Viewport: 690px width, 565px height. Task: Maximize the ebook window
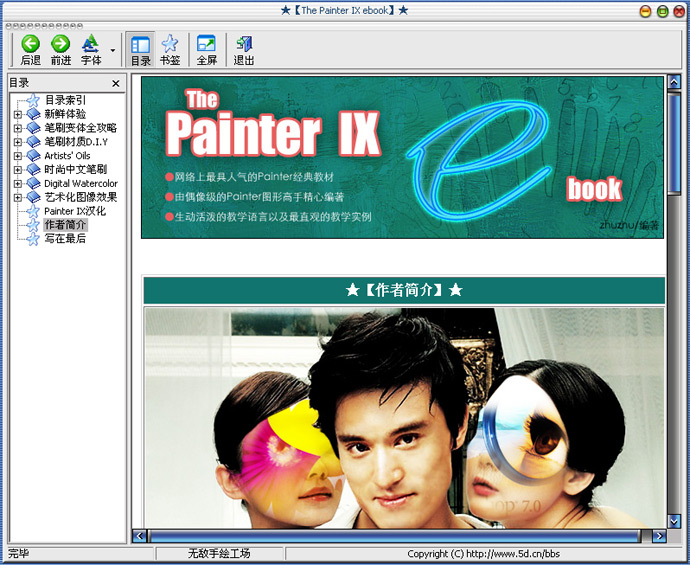click(x=662, y=11)
